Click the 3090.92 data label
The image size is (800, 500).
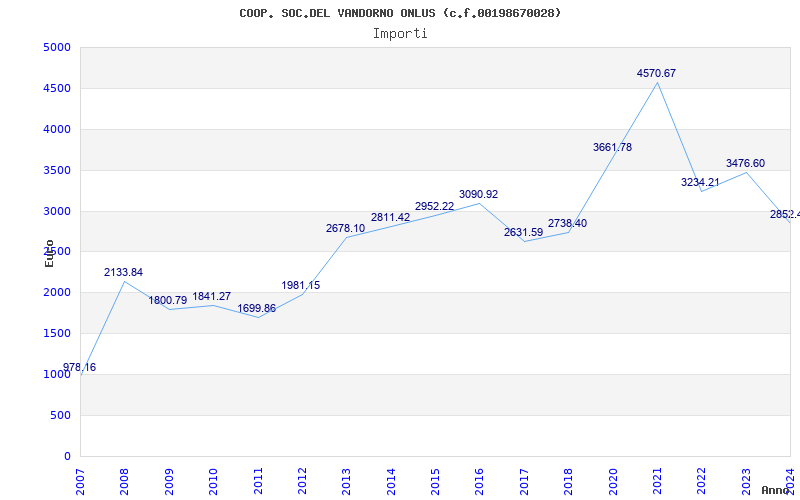479,194
